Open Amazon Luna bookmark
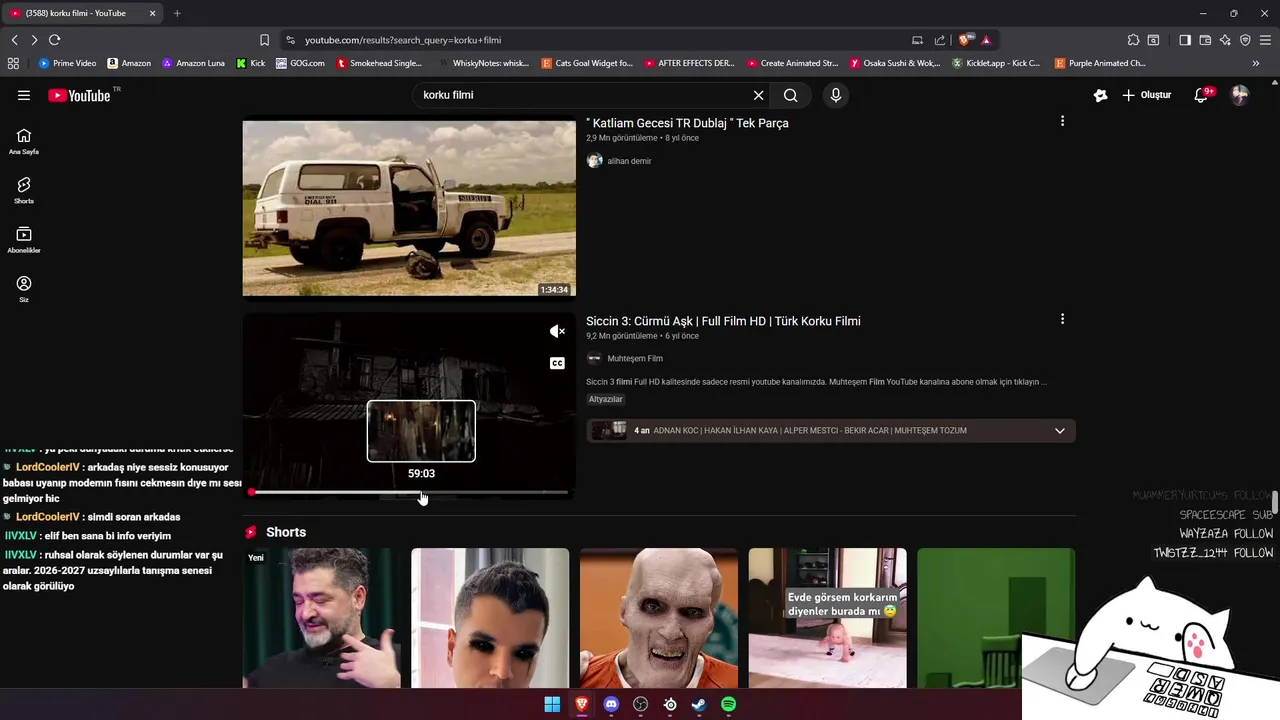The width and height of the screenshot is (1280, 720). click(193, 63)
